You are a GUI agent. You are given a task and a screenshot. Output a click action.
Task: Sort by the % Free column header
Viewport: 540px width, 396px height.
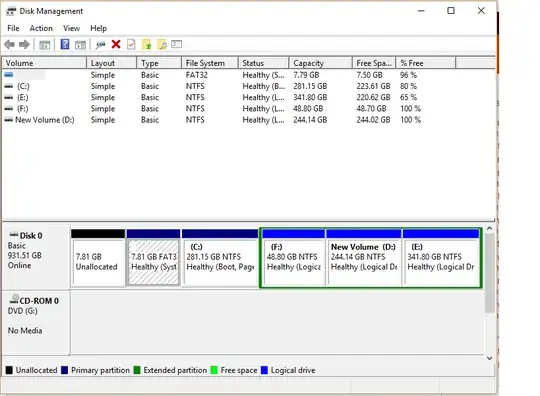pos(426,63)
